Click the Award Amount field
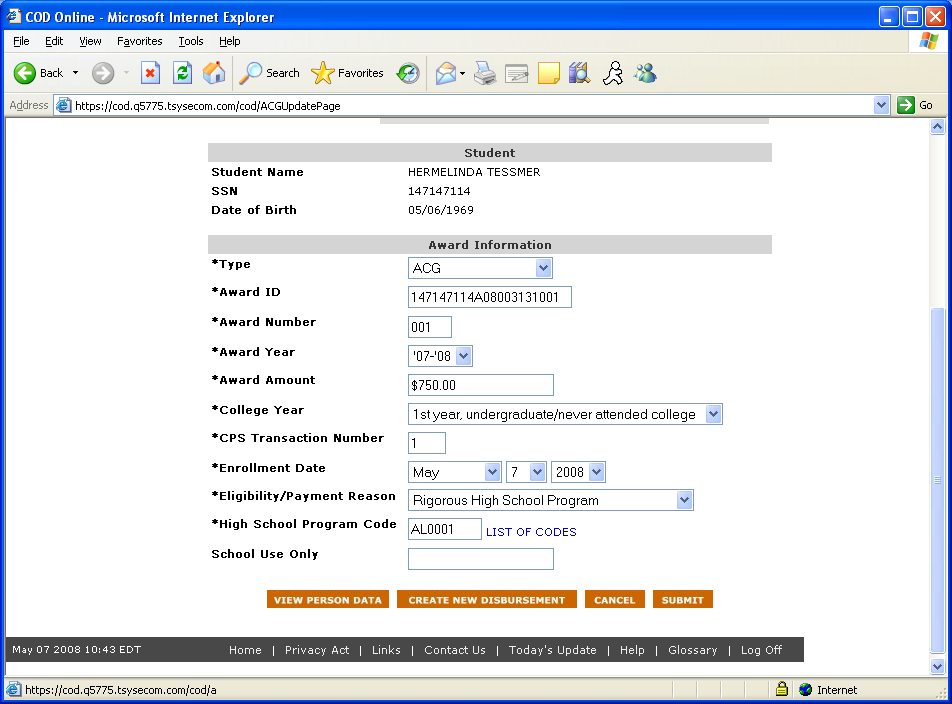 [480, 385]
